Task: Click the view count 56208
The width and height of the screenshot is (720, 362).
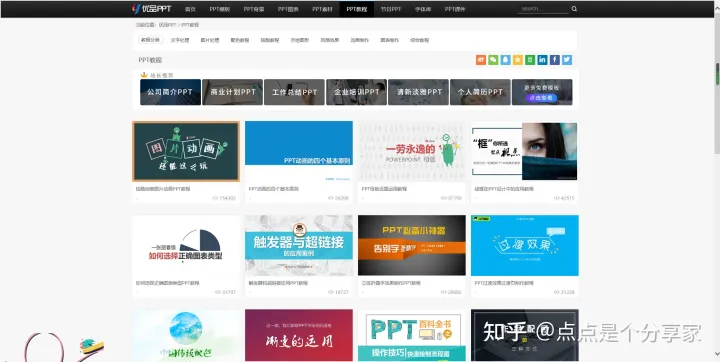Action: point(342,198)
